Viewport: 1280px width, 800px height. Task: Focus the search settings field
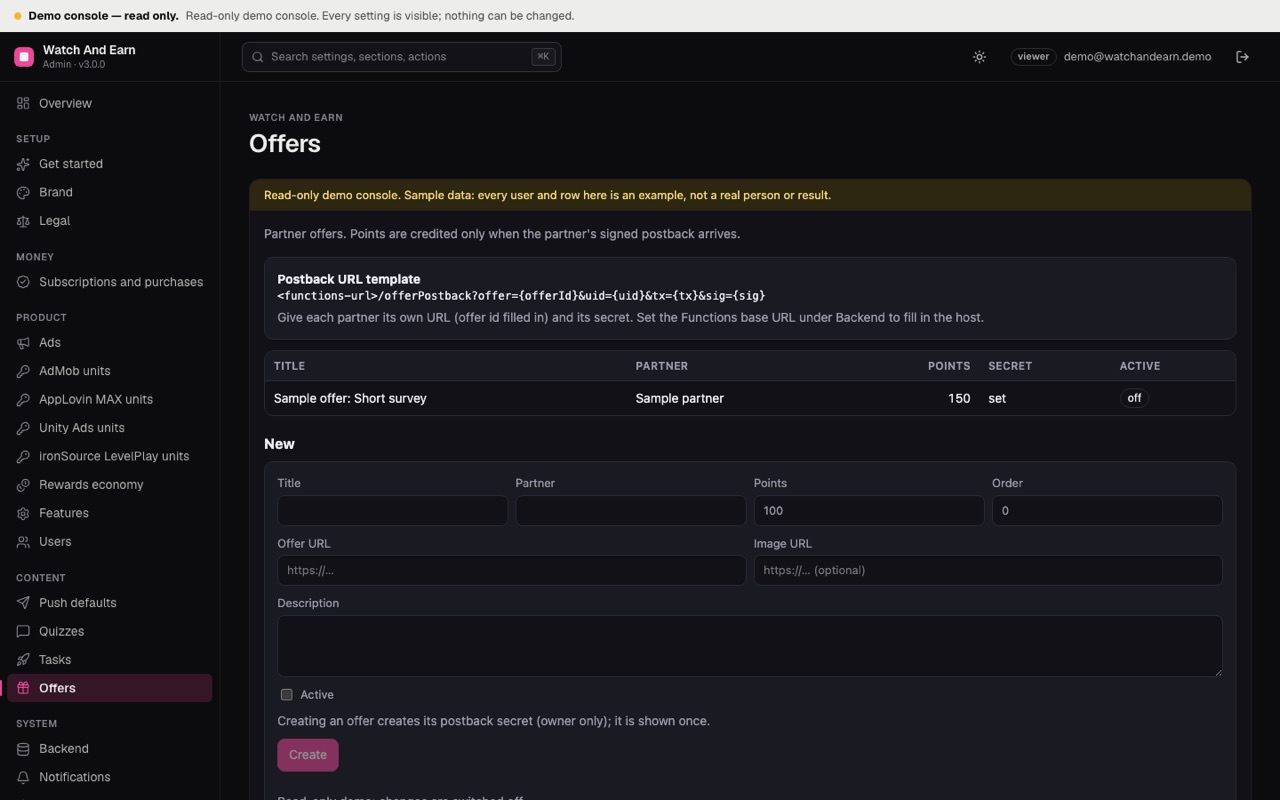[401, 57]
